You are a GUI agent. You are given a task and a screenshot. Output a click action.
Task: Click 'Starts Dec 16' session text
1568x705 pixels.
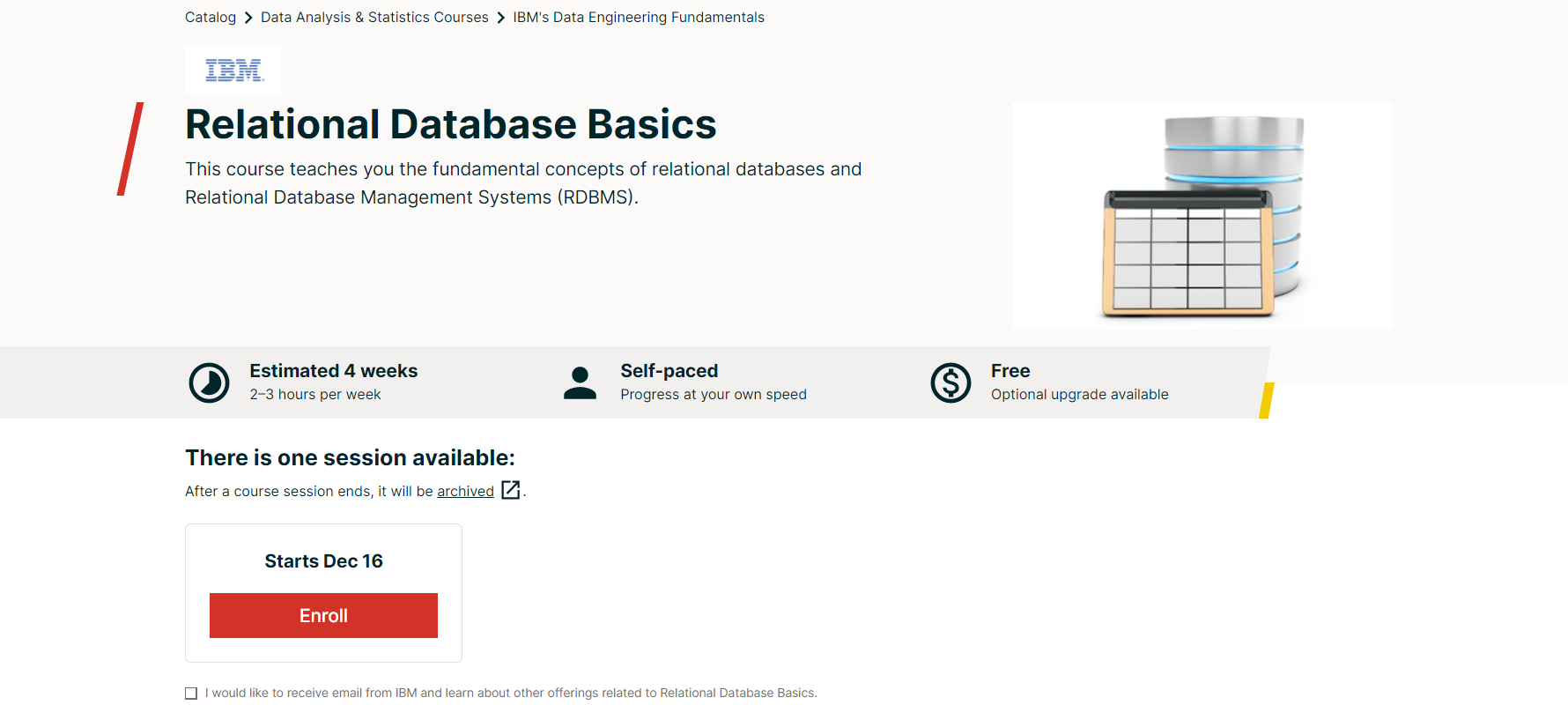[x=323, y=561]
